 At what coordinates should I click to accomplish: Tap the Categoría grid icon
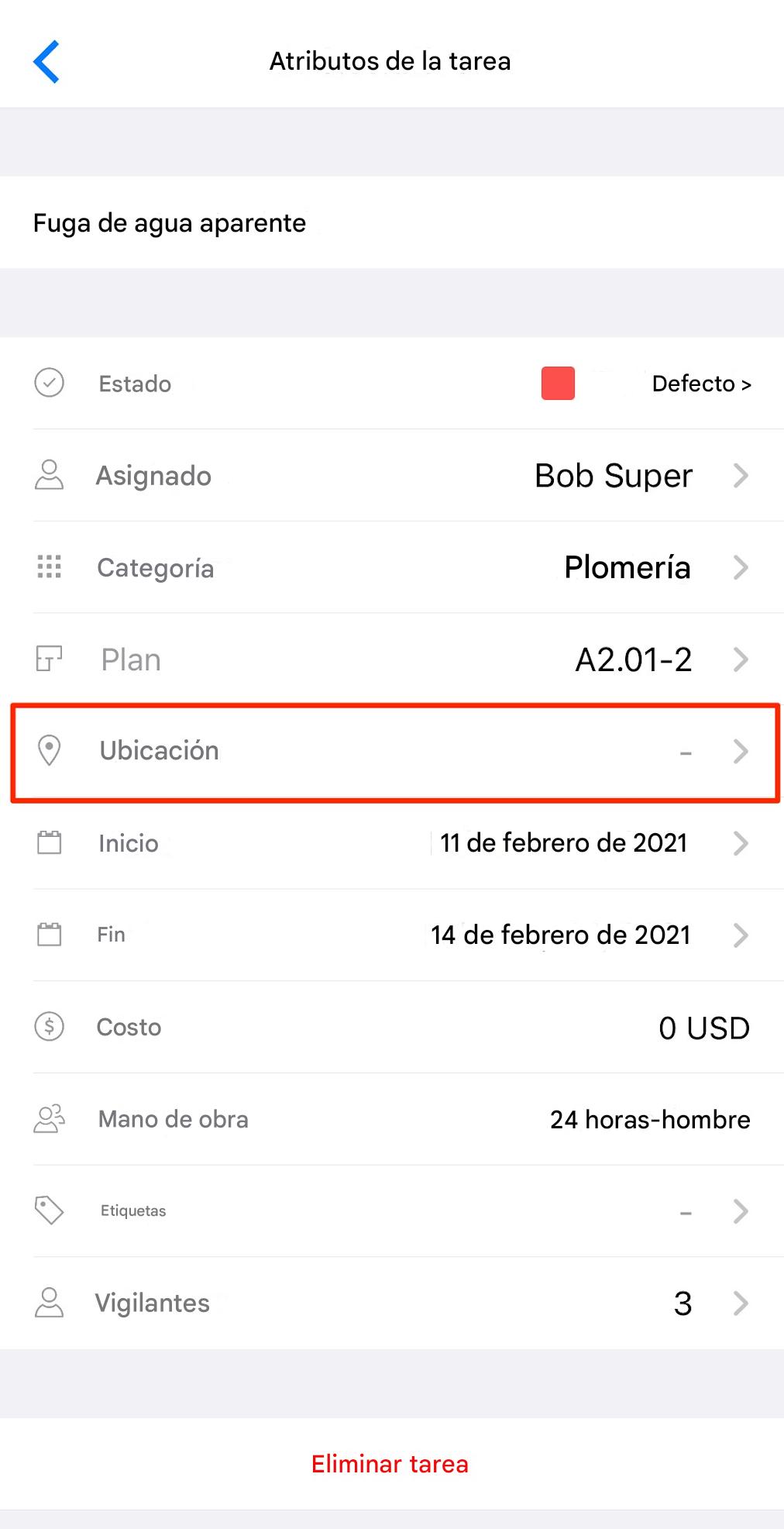point(50,567)
